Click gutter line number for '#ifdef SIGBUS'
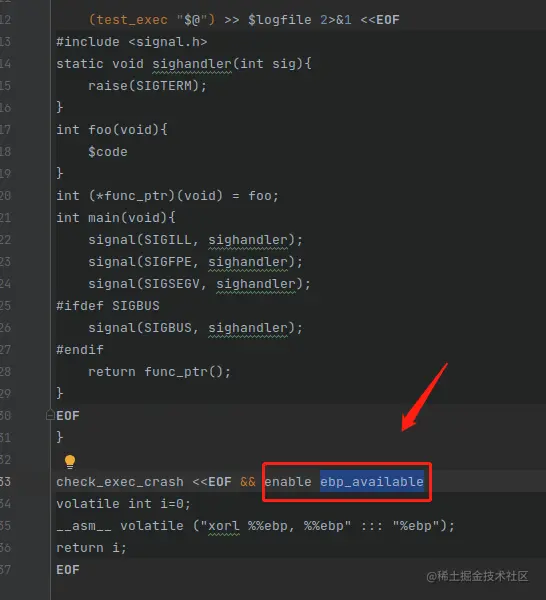546x600 pixels. 5,306
